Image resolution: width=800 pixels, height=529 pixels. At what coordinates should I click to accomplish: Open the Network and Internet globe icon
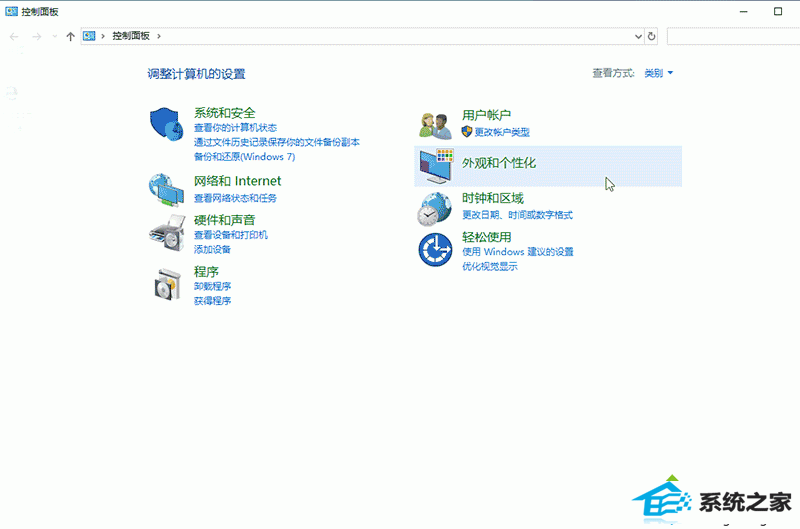pos(166,190)
